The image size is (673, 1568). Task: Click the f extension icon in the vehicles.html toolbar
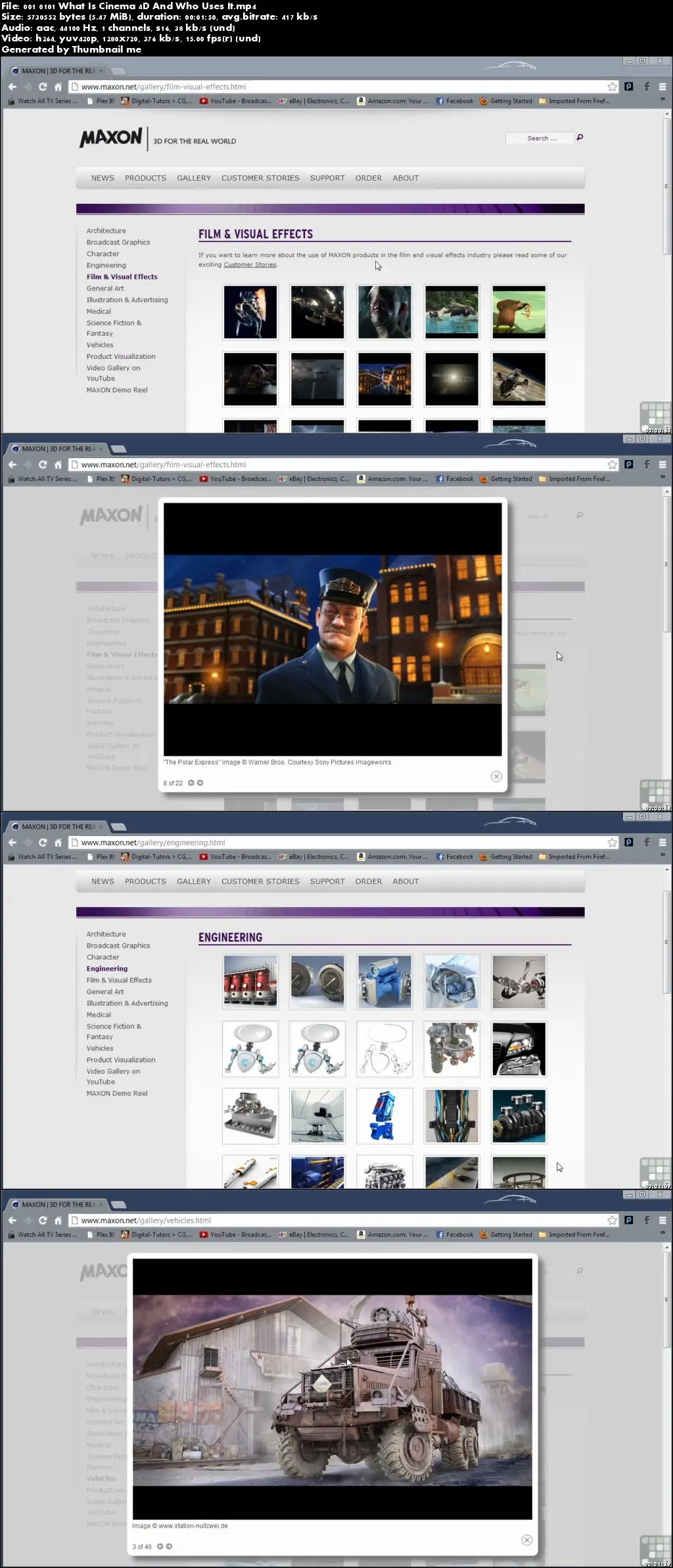click(x=646, y=1220)
